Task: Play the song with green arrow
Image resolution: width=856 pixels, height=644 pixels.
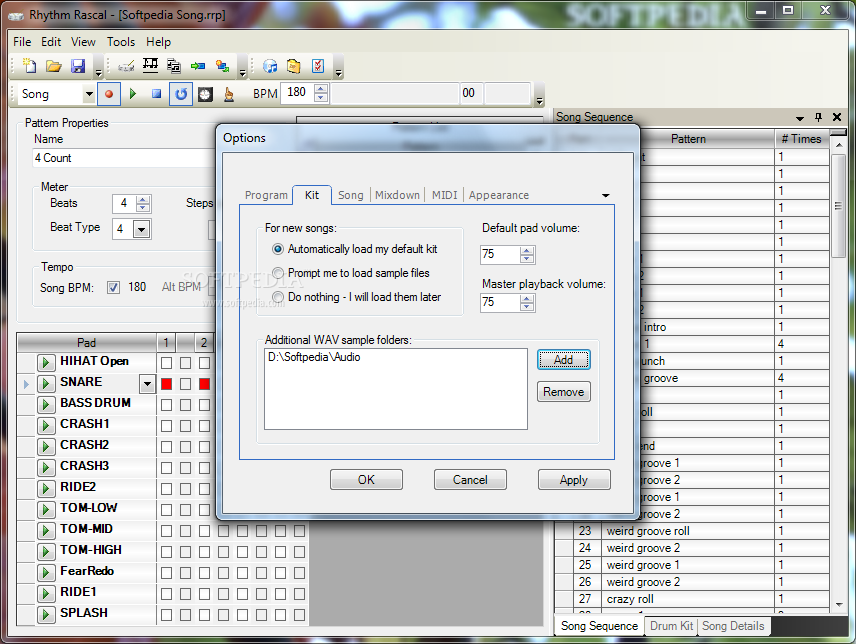Action: (133, 94)
